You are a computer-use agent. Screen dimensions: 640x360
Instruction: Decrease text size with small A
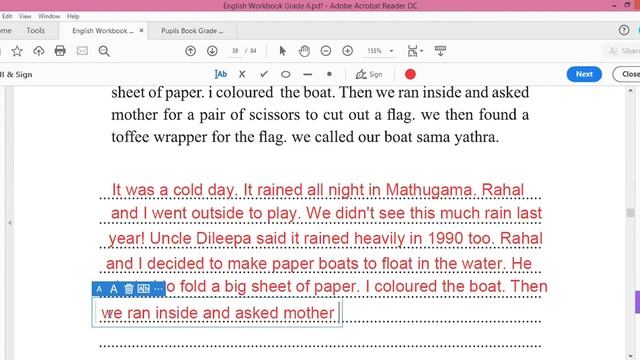pyautogui.click(x=99, y=289)
